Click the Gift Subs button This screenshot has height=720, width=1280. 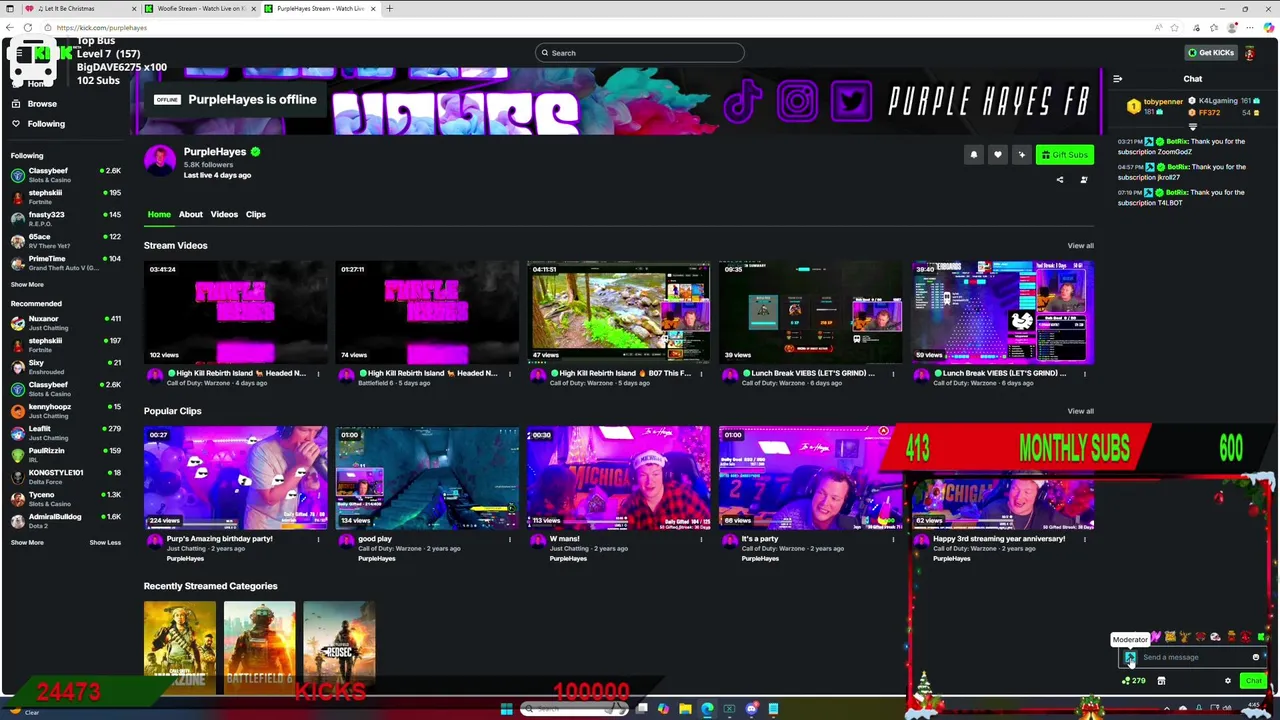1065,155
